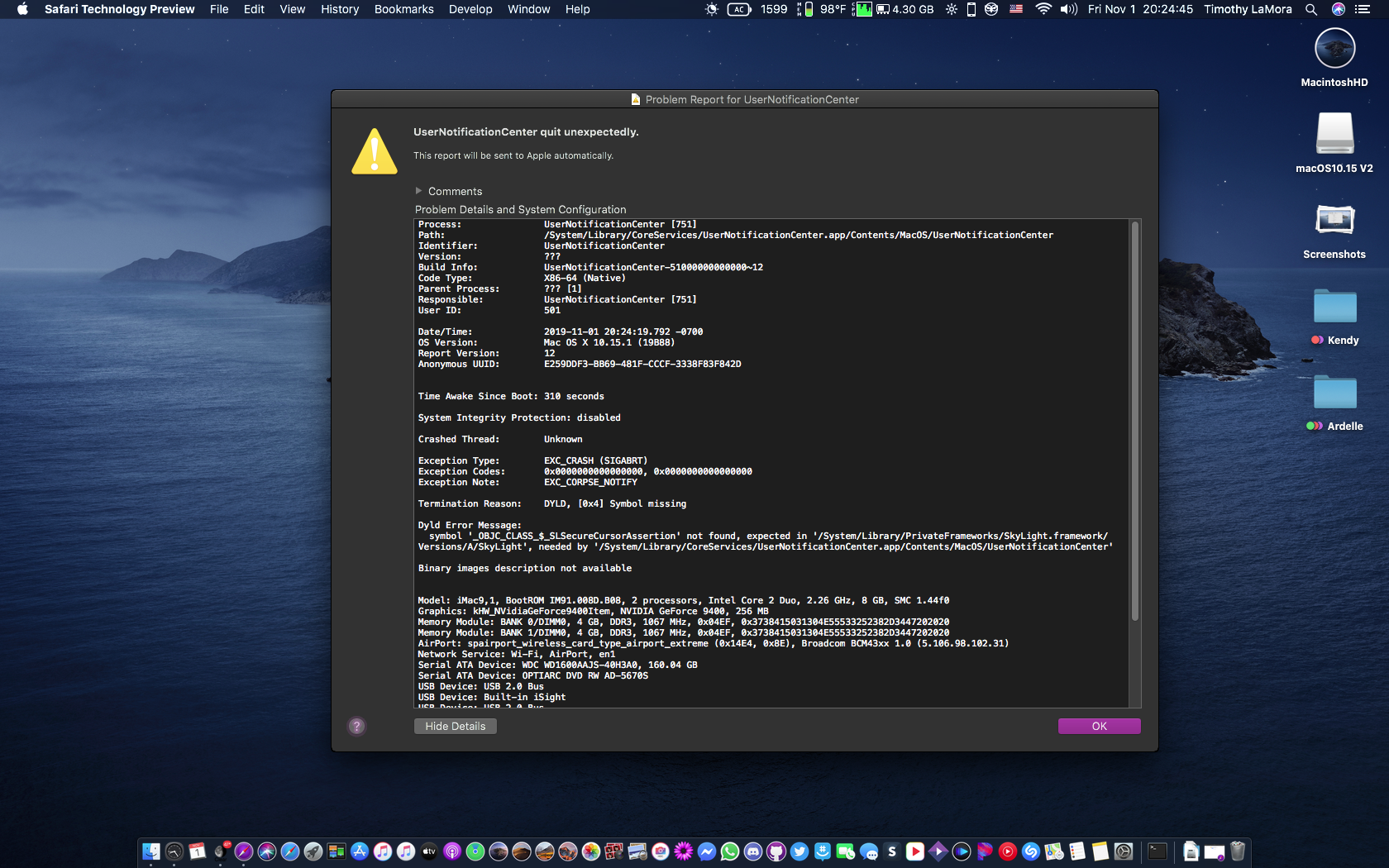Screen dimensions: 1389x868
Task: Open Spotlight search magnifier
Action: [1311, 9]
